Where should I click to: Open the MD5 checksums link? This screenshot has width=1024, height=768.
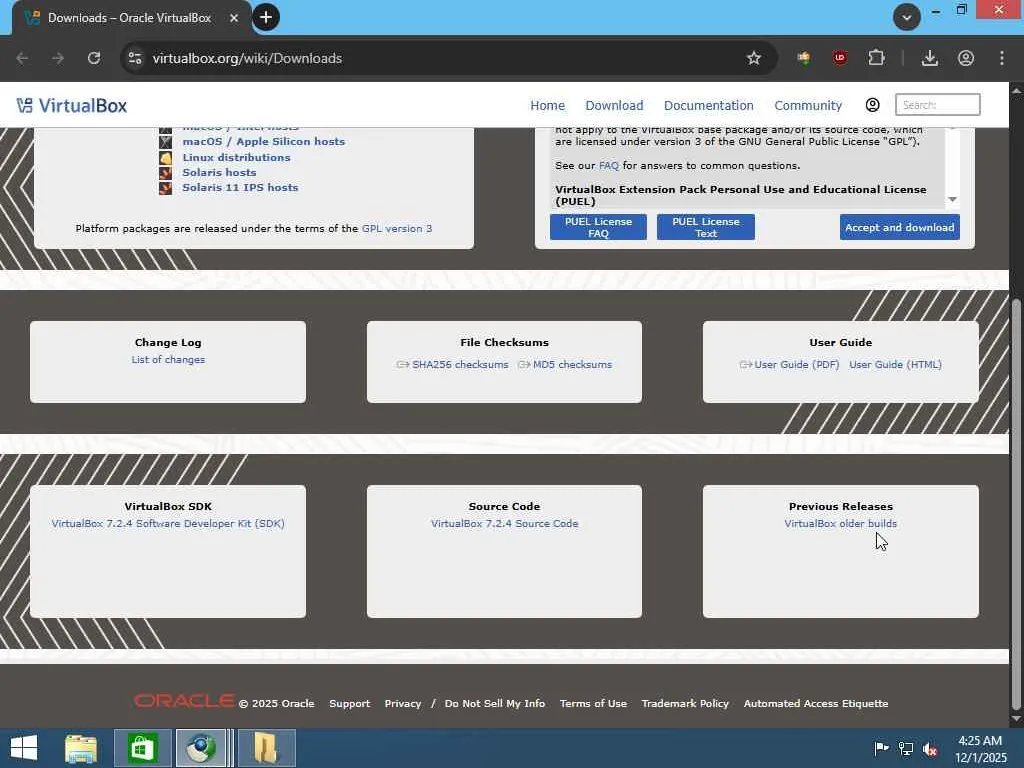tap(572, 364)
